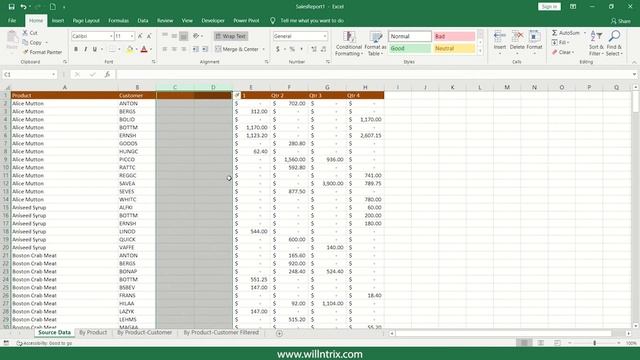Open Find & Select
Viewport: 640px width, 360px height.
[x=614, y=43]
